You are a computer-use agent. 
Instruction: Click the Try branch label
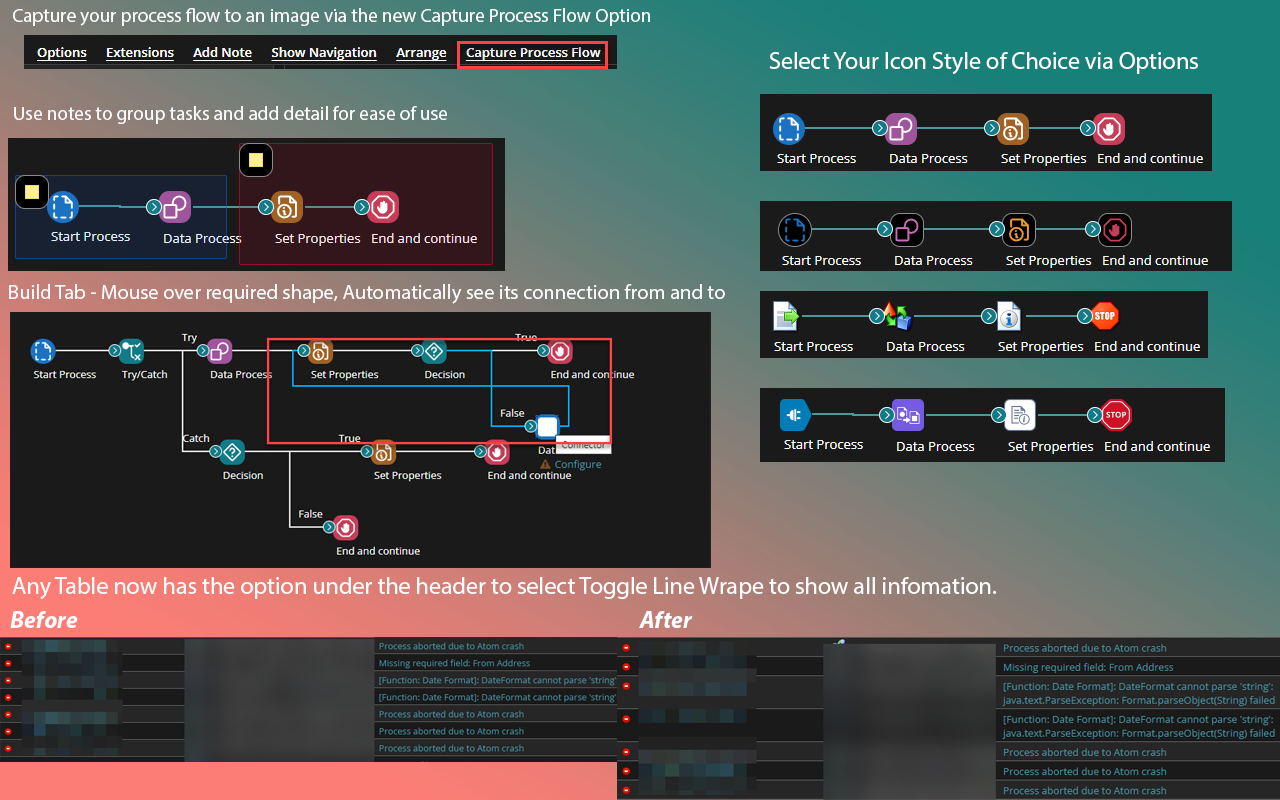click(189, 338)
